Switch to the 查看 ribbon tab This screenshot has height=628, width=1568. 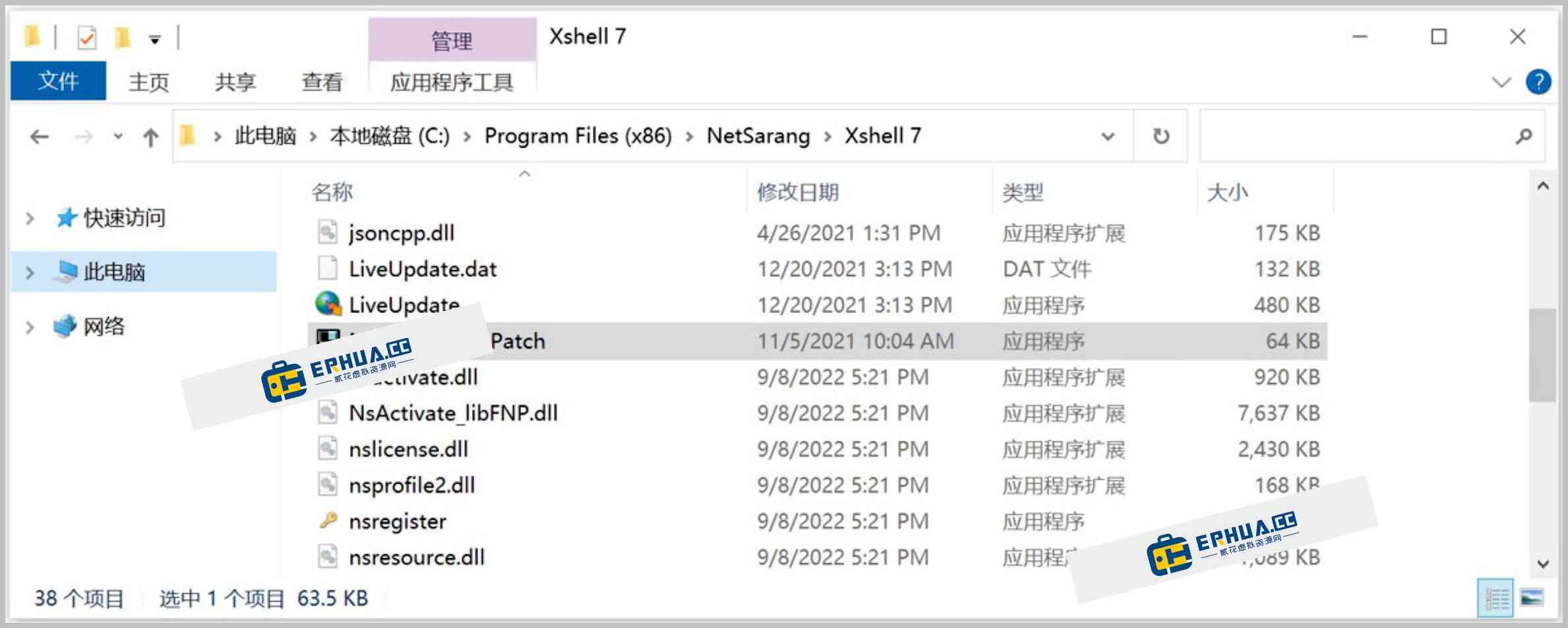pos(322,82)
